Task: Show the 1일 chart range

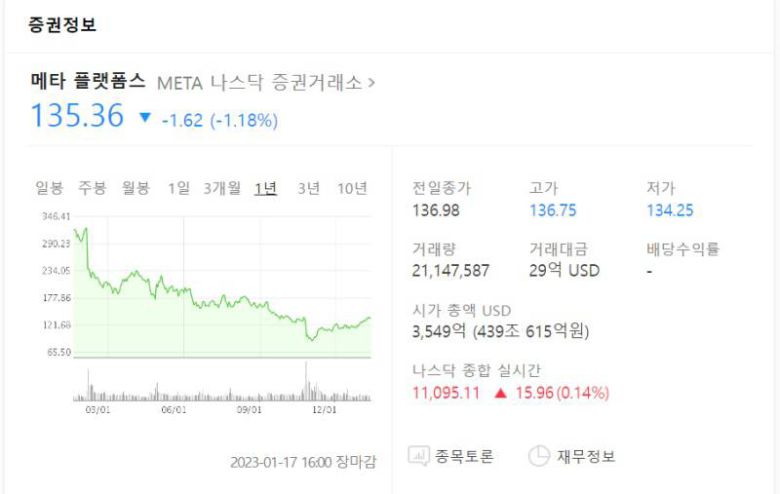Action: coord(178,188)
